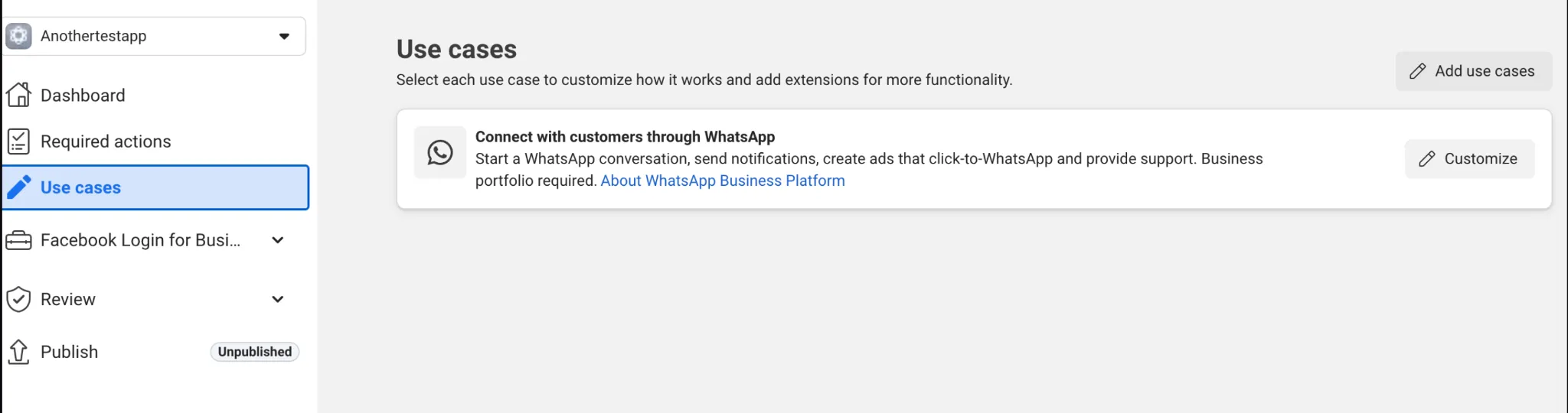
Task: Click the Required actions checklist icon
Action: coord(18,141)
